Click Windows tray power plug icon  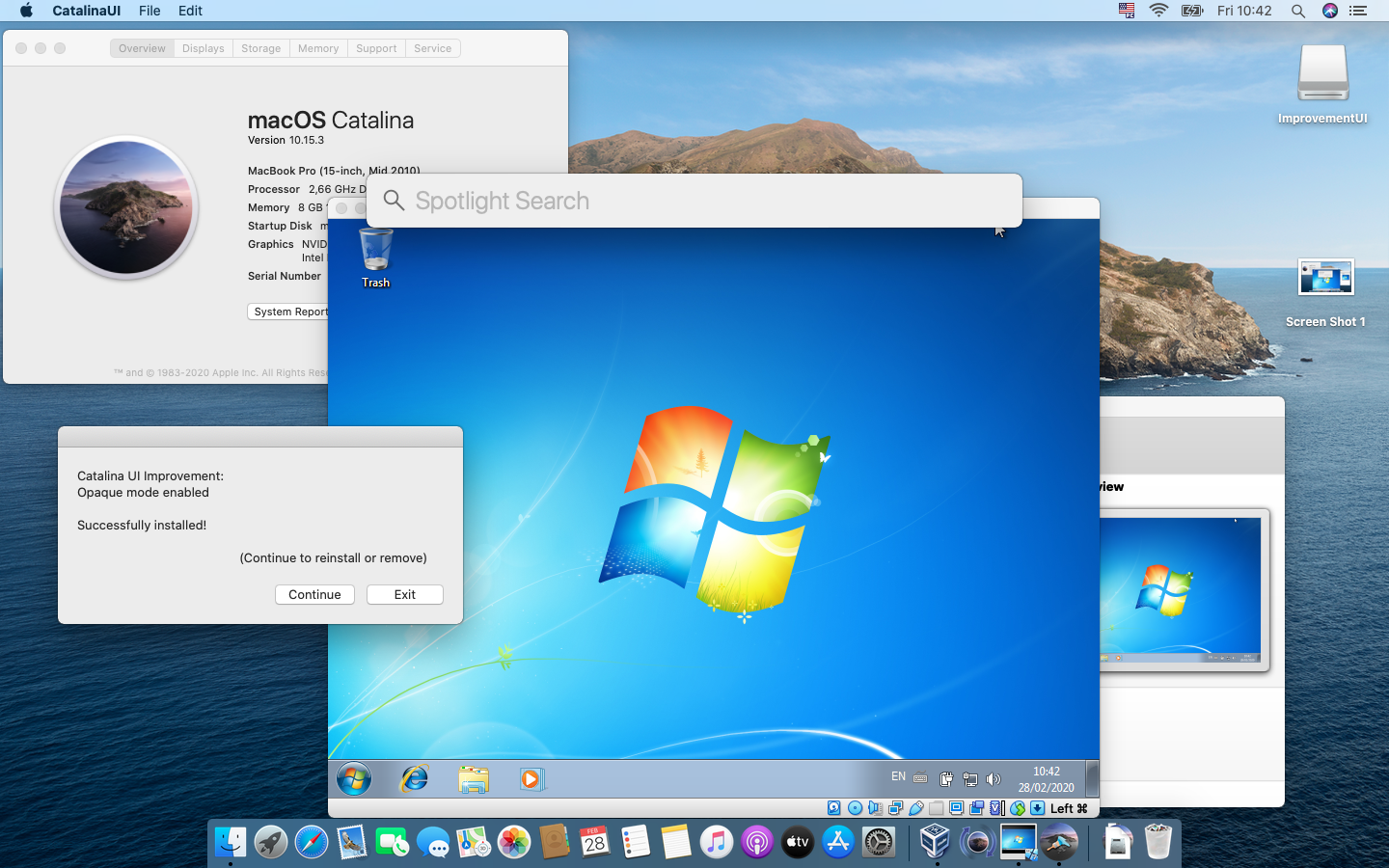pyautogui.click(x=946, y=779)
